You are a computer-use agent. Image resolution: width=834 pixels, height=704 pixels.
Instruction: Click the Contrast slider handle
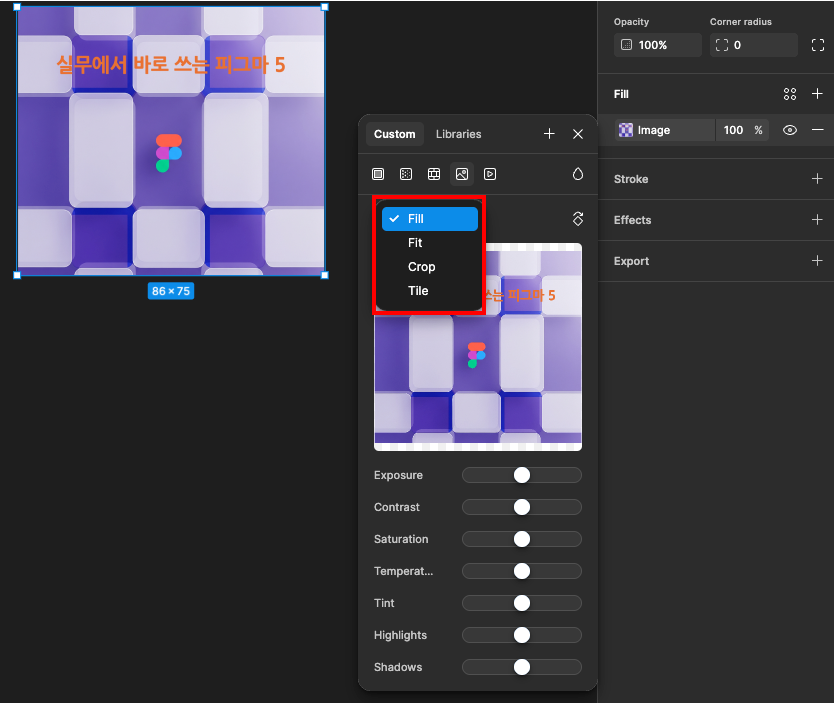point(522,507)
